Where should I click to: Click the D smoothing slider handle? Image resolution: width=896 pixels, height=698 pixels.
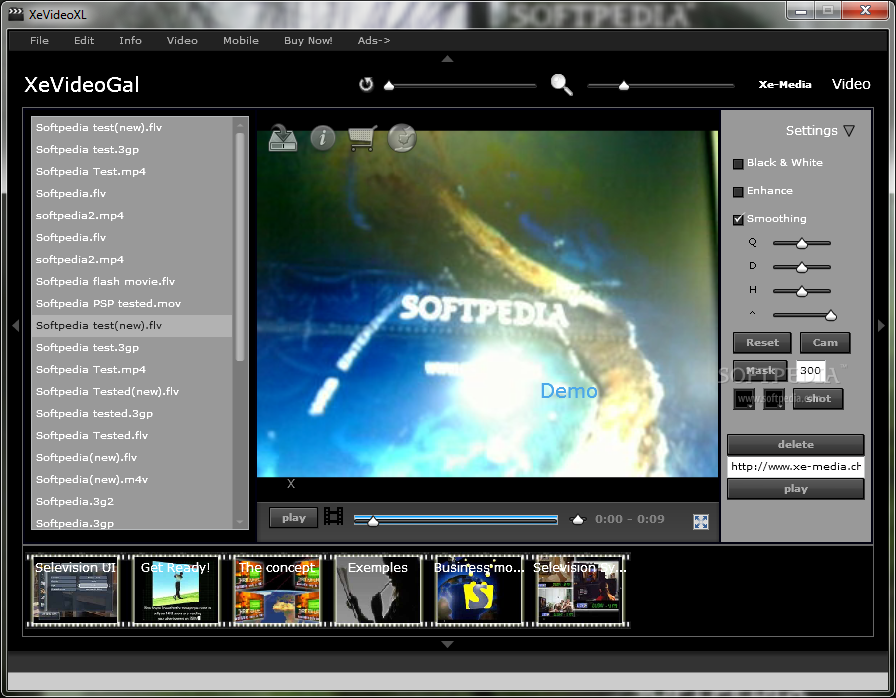click(802, 267)
